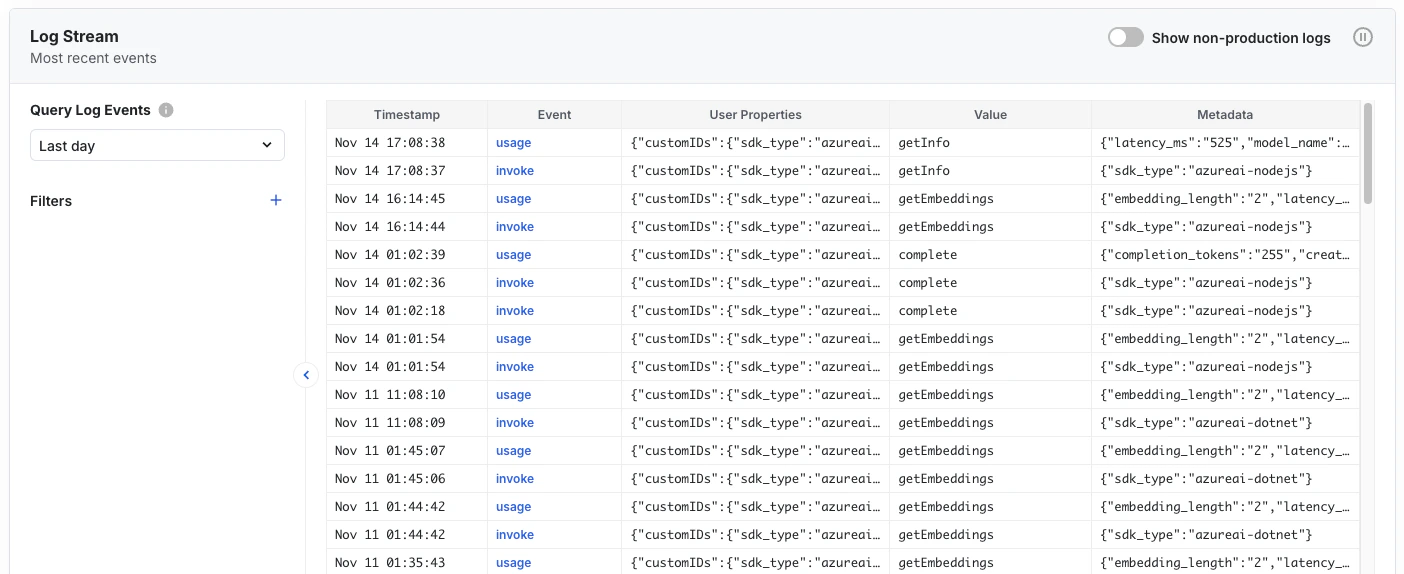Viewport: 1404px width, 574px height.
Task: Select timestamp Nov 11 01:45:06
Action: pos(390,479)
